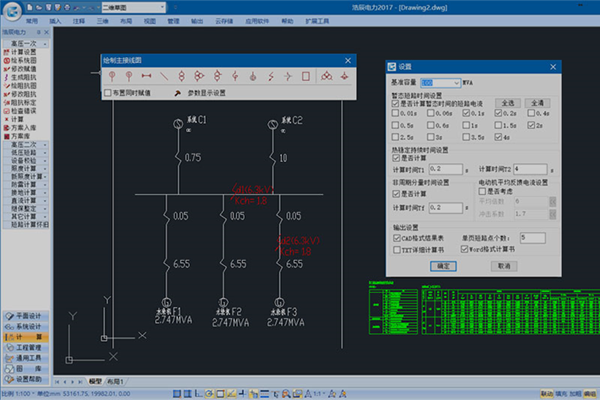The width and height of the screenshot is (600, 400).
Task: Open the 常用 ribbon tab
Action: pos(32,21)
